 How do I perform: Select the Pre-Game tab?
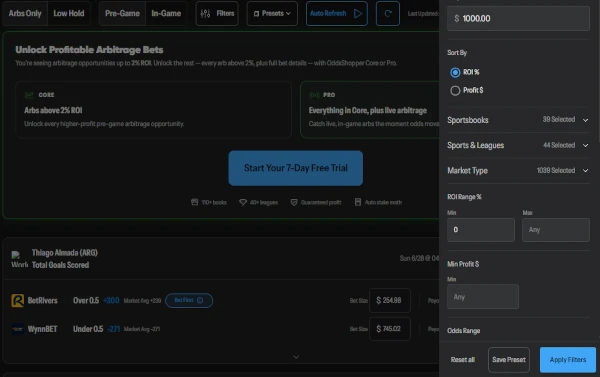point(122,14)
